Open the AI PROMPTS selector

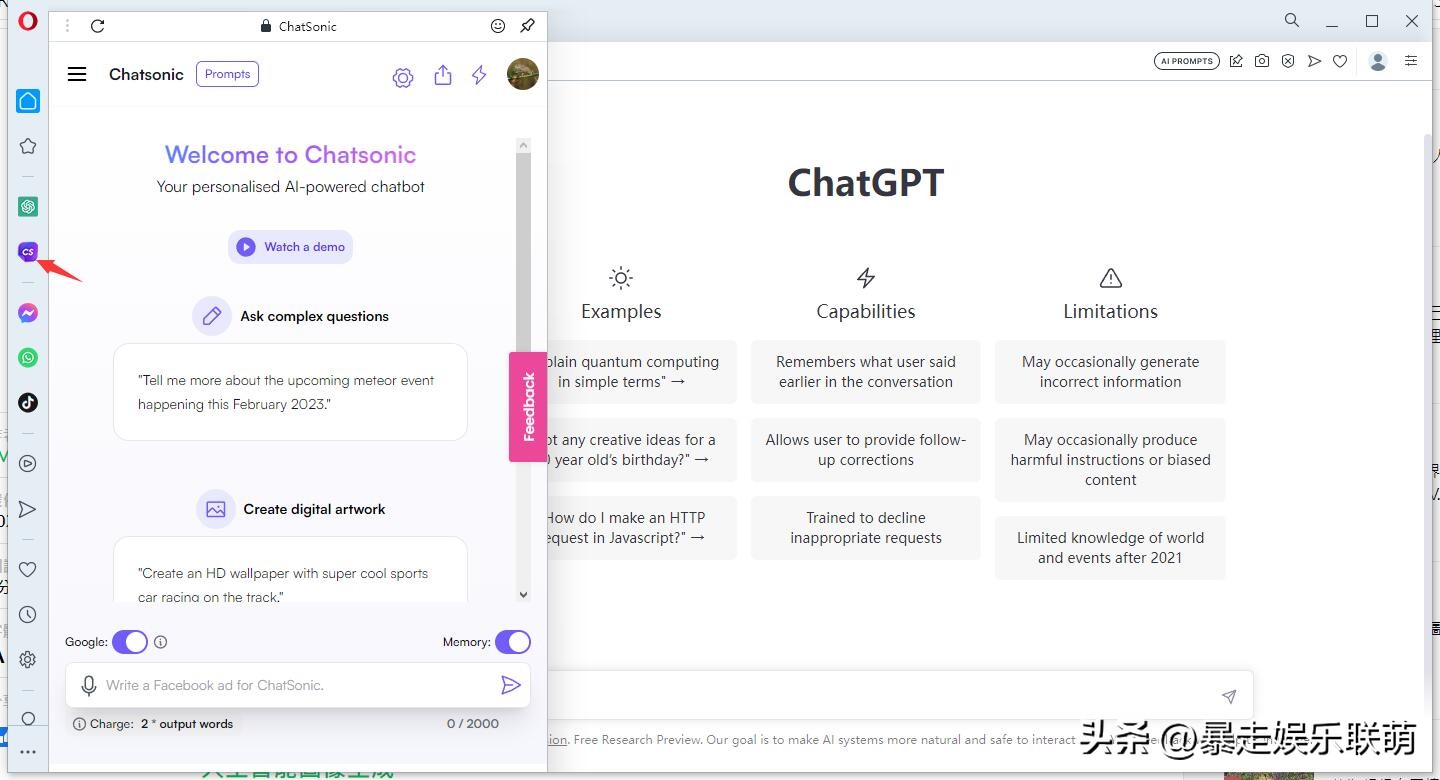pyautogui.click(x=1186, y=60)
